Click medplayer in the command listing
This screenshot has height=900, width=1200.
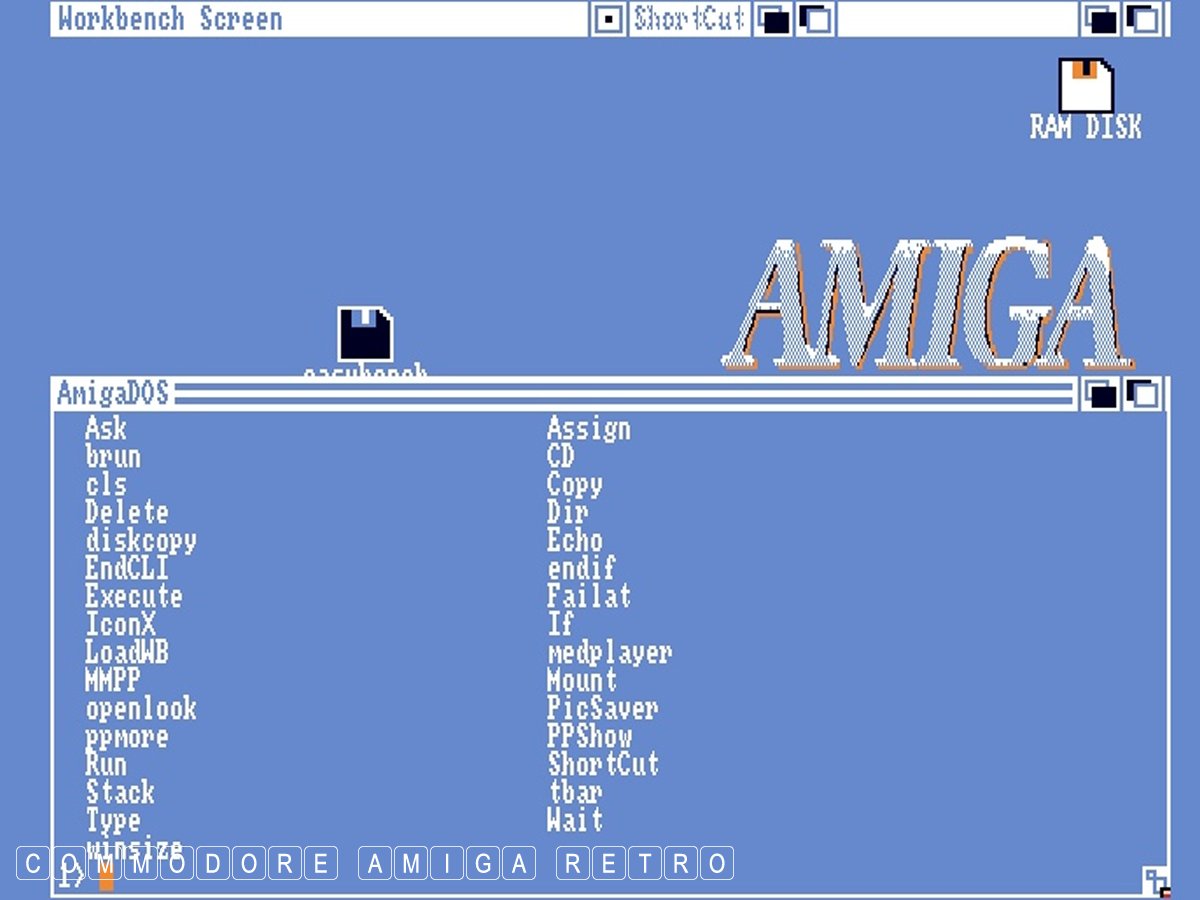609,653
